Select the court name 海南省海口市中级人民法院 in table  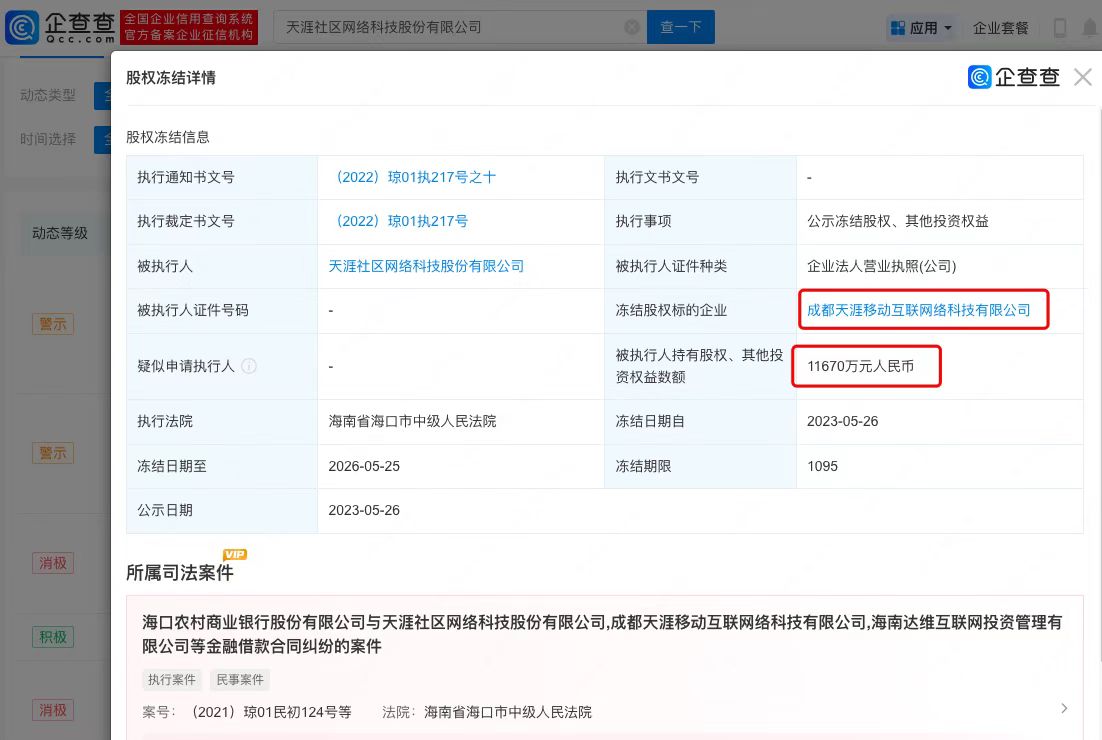click(x=413, y=421)
